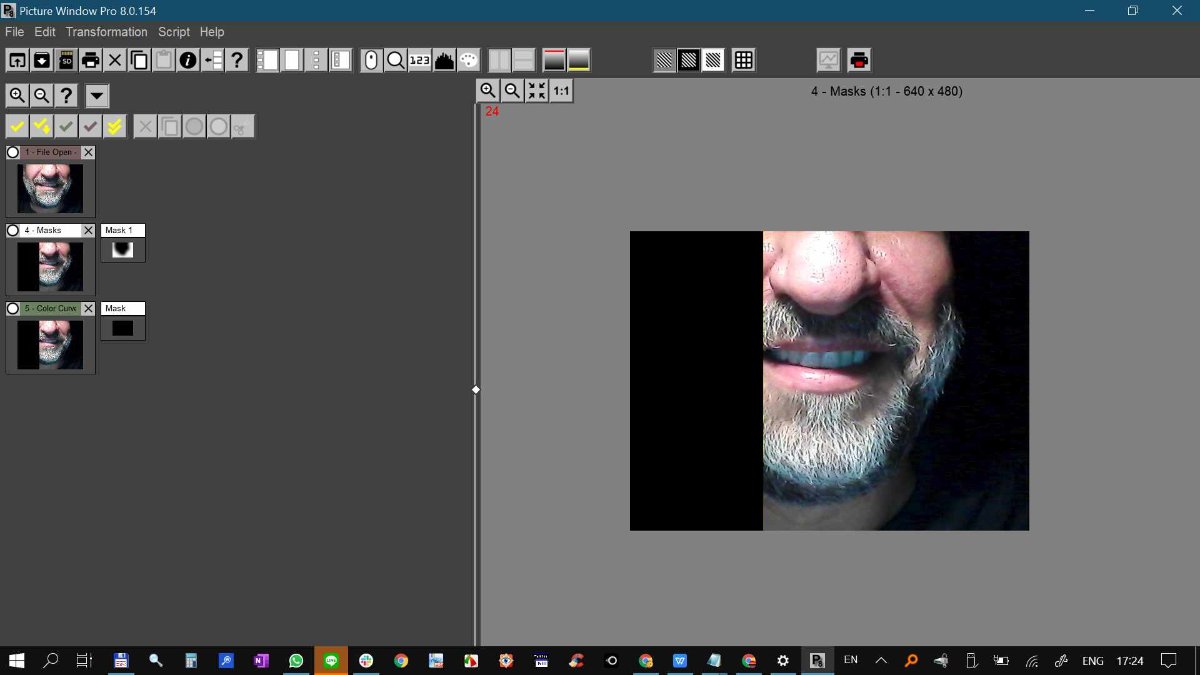This screenshot has height=675, width=1200.
Task: Open the Edit menu
Action: point(45,32)
